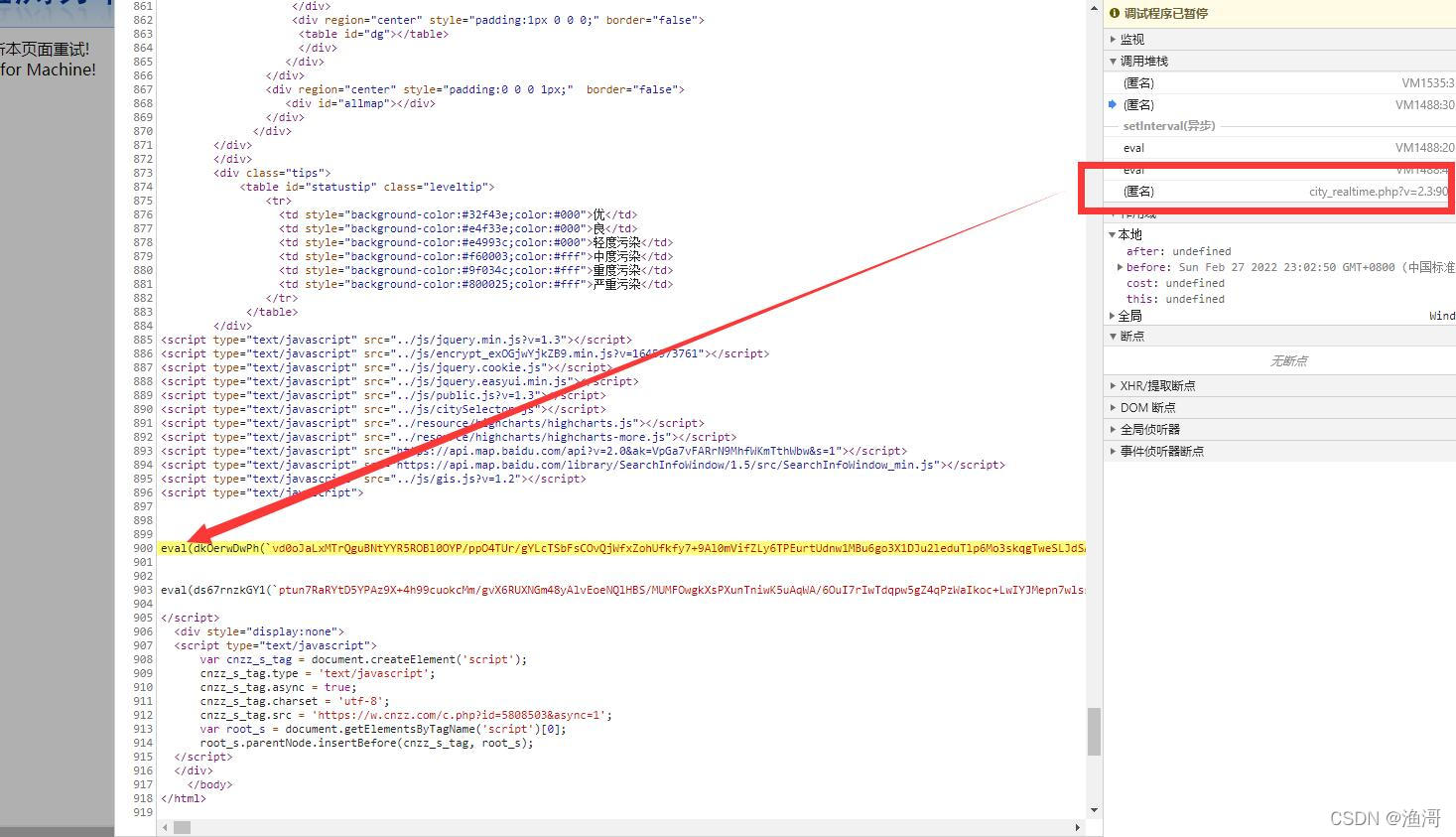Select call stack frame eval VM1488:20
The width and height of the screenshot is (1456, 837).
pyautogui.click(x=1279, y=148)
